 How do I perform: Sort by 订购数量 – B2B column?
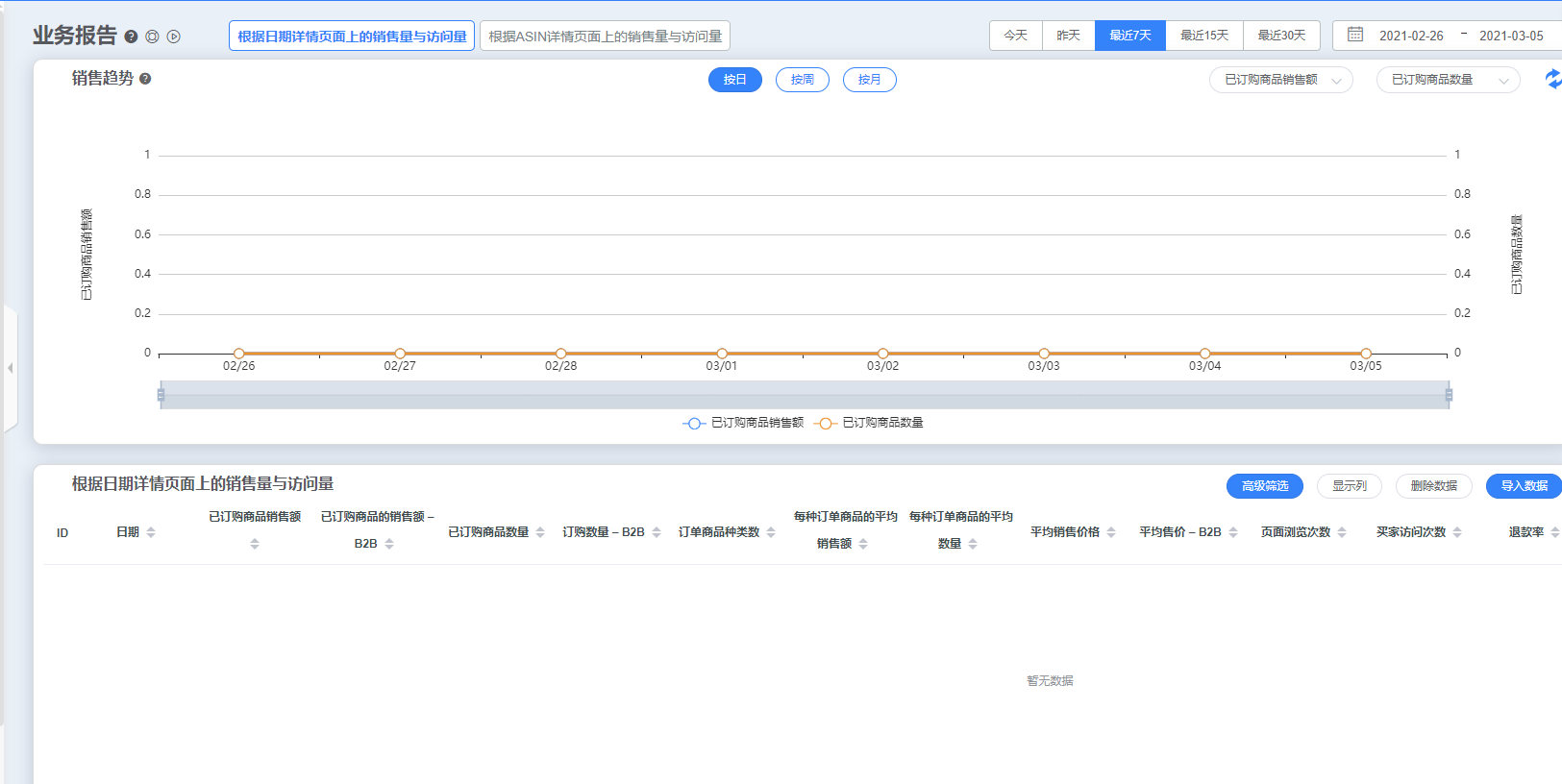[x=657, y=532]
